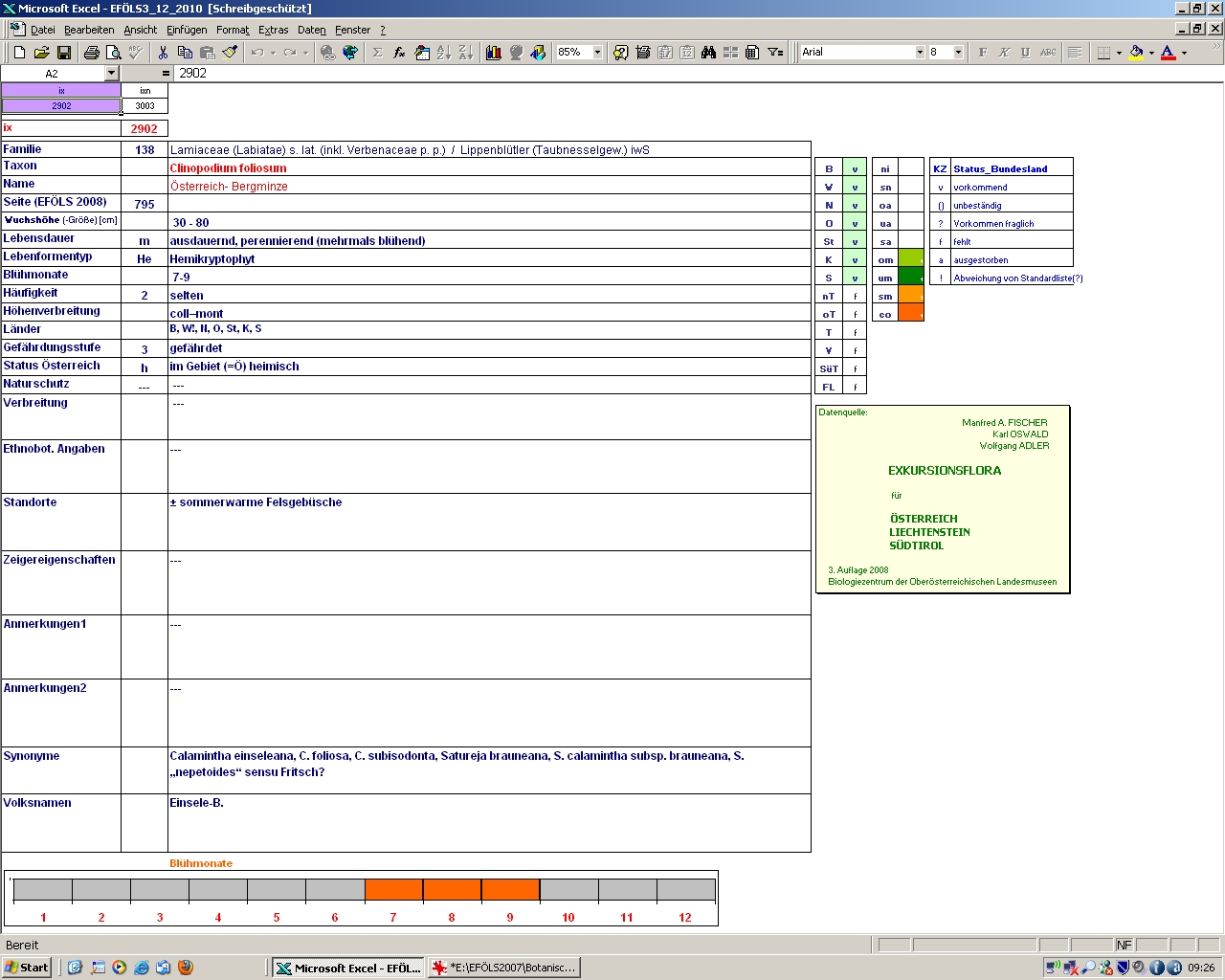
Task: Open the Daten menu
Action: pyautogui.click(x=312, y=30)
